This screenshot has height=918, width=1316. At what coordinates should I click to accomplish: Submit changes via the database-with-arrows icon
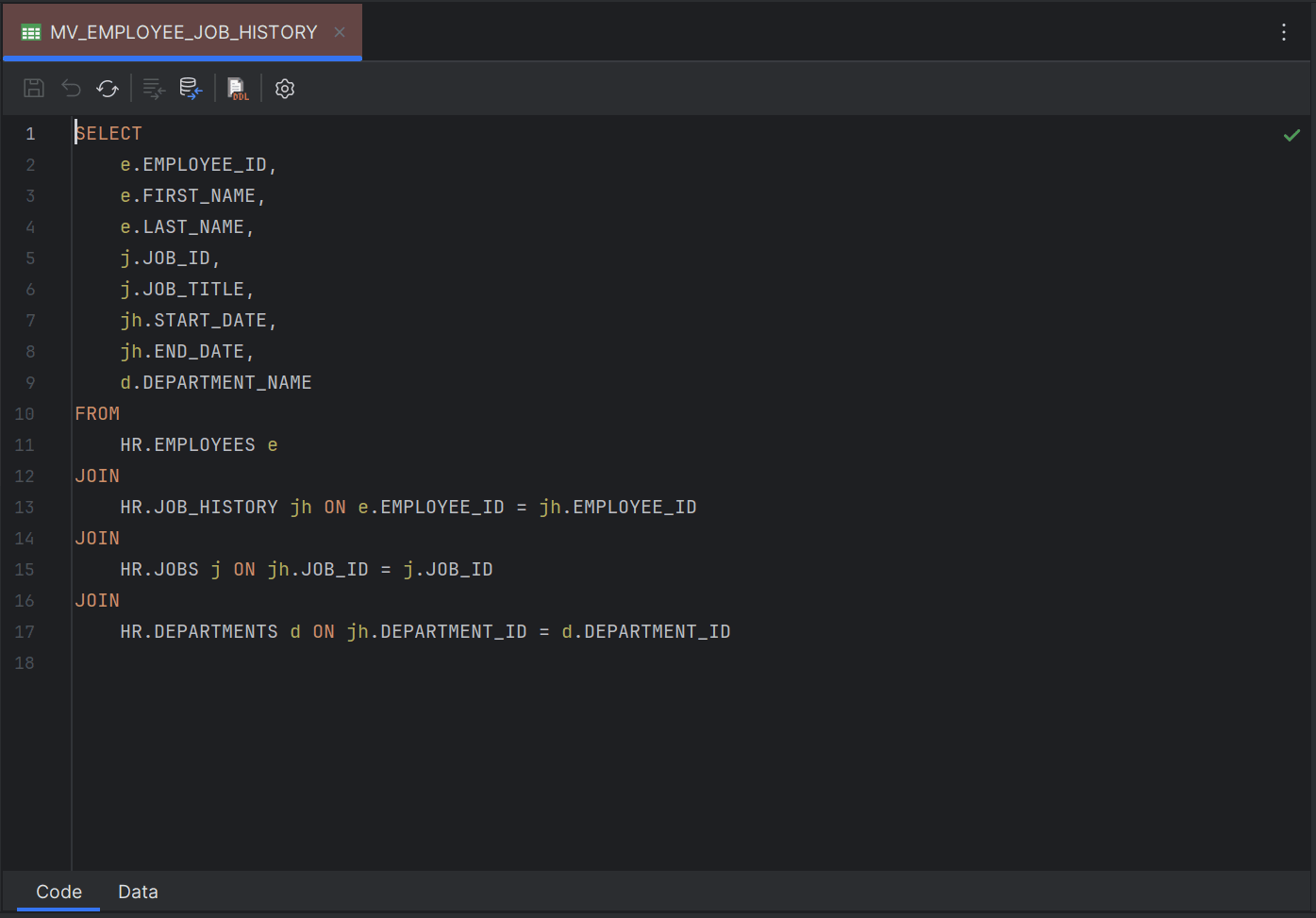coord(191,88)
